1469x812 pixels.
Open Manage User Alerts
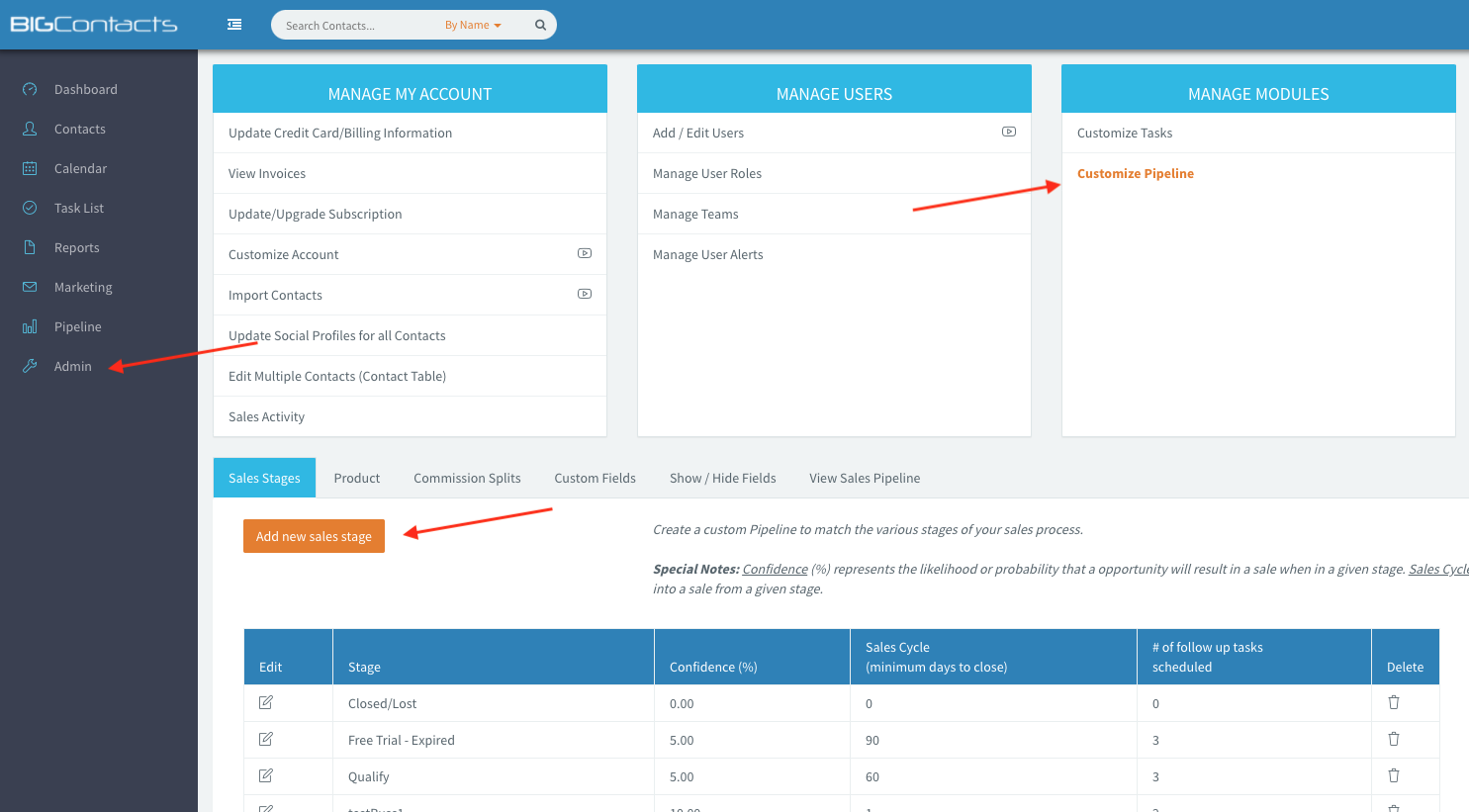[708, 254]
